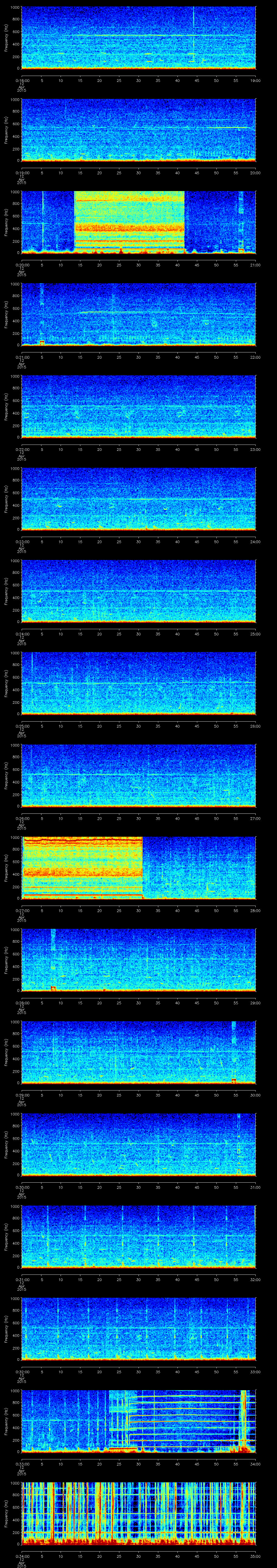Click the spectrogram panel starting 0:21:00

(x=138, y=315)
